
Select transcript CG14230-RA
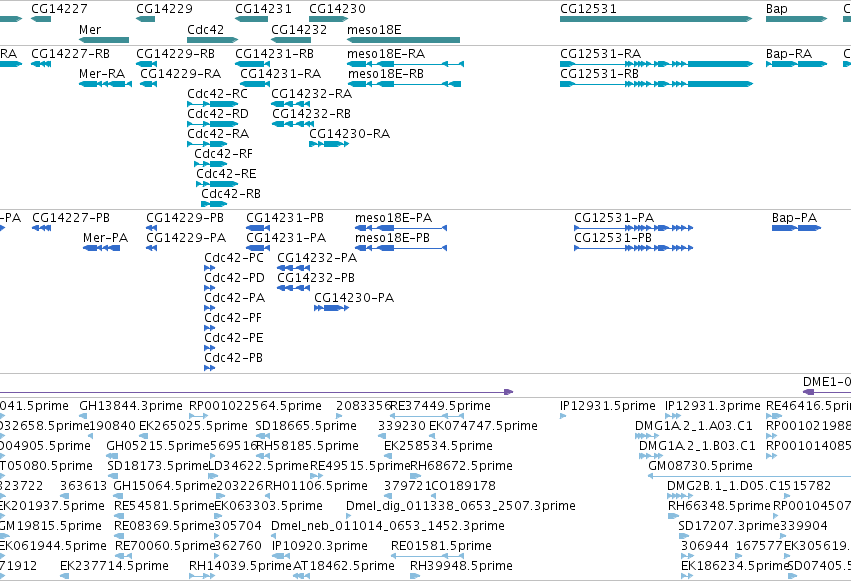coord(329,144)
